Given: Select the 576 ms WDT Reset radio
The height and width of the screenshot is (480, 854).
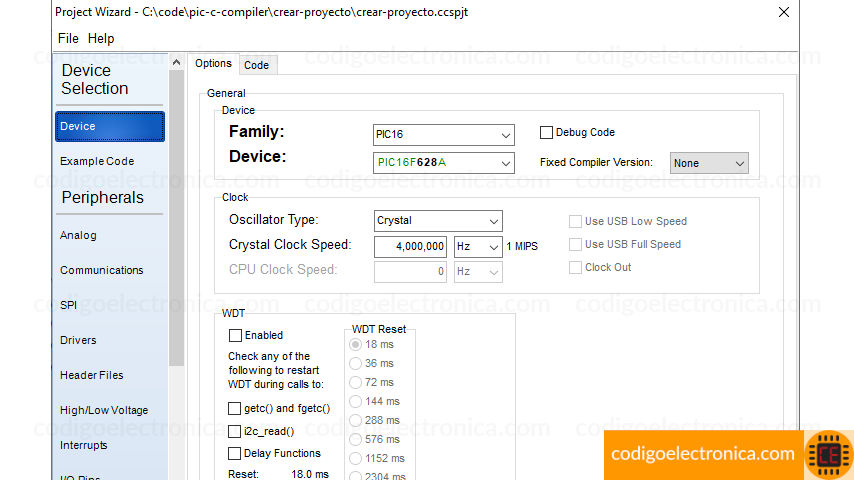Looking at the screenshot, I should pos(355,440).
